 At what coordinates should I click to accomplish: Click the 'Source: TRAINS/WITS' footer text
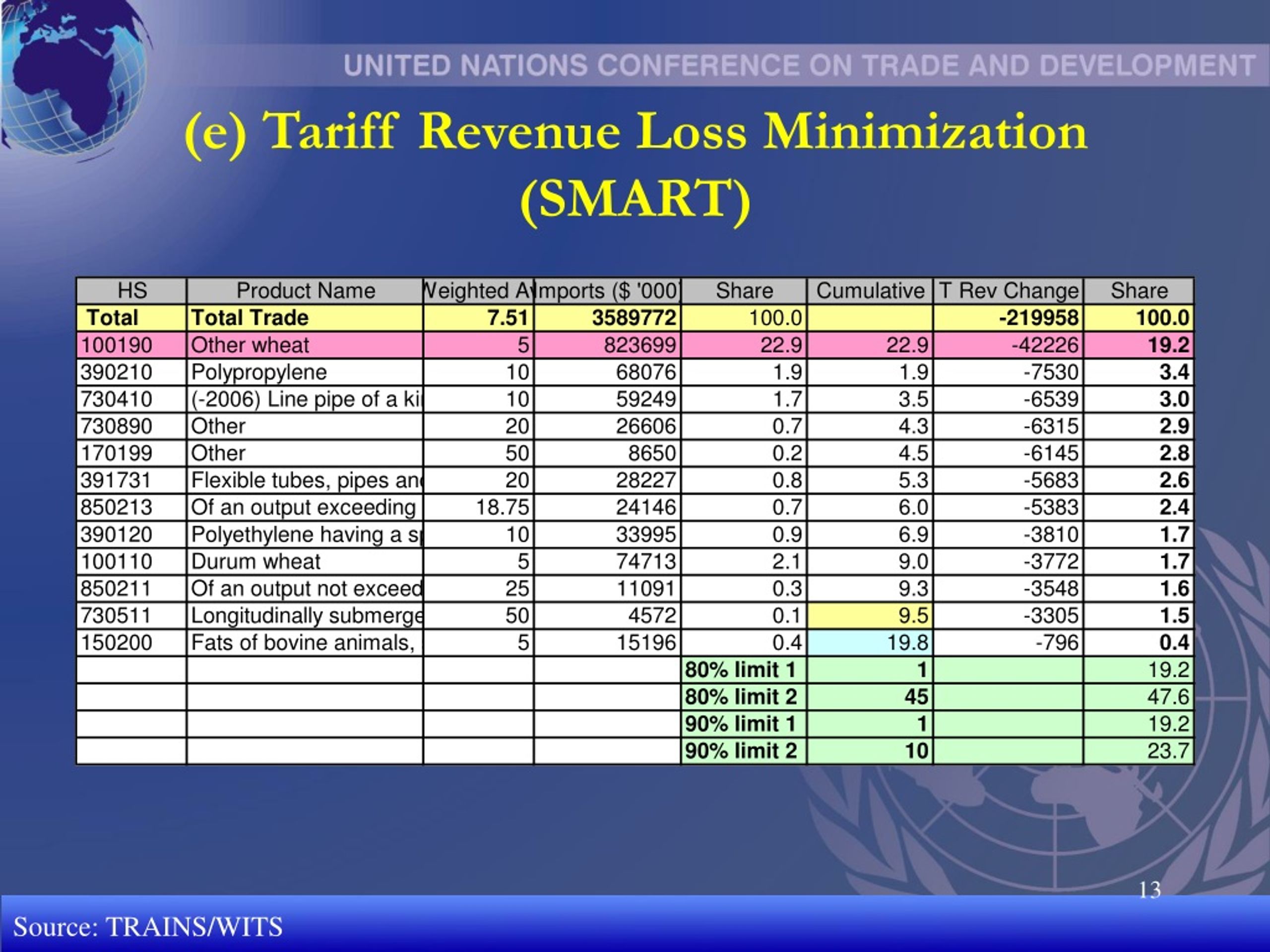click(147, 927)
